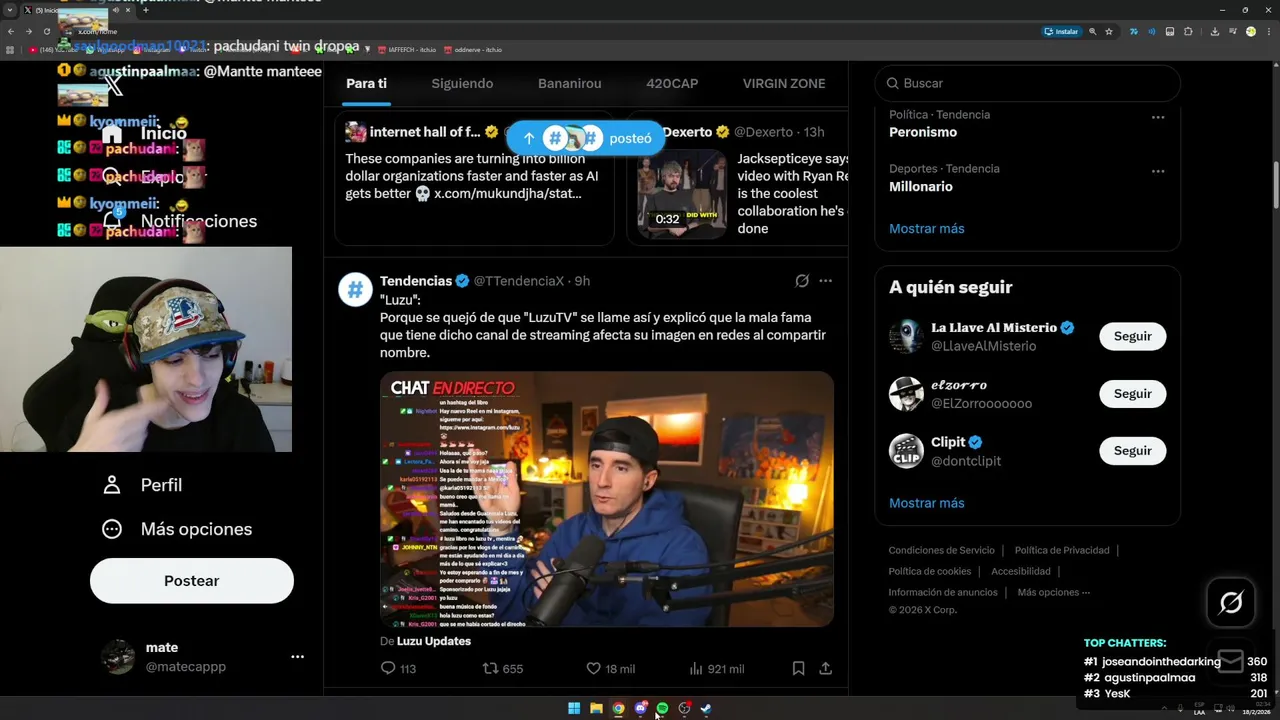Open Política de cookies link
Image resolution: width=1280 pixels, height=720 pixels.
pos(930,571)
